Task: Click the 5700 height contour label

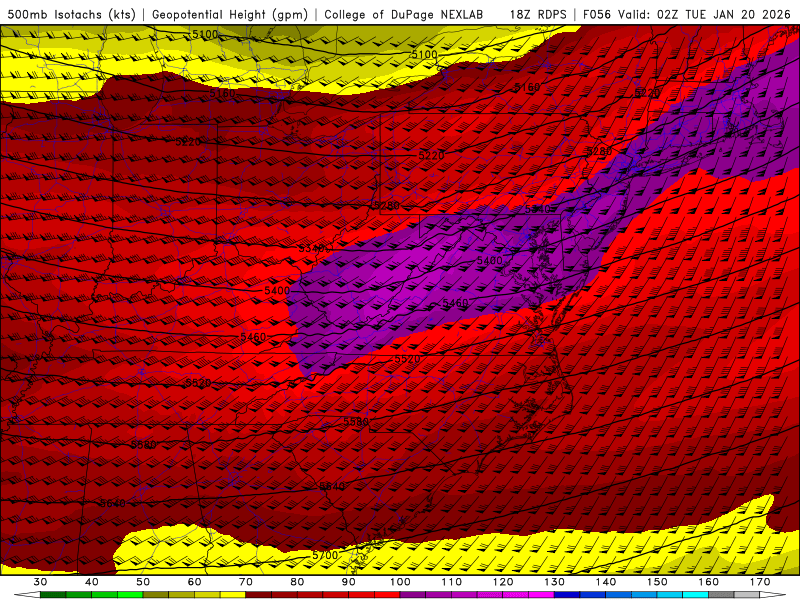Action: tap(325, 555)
